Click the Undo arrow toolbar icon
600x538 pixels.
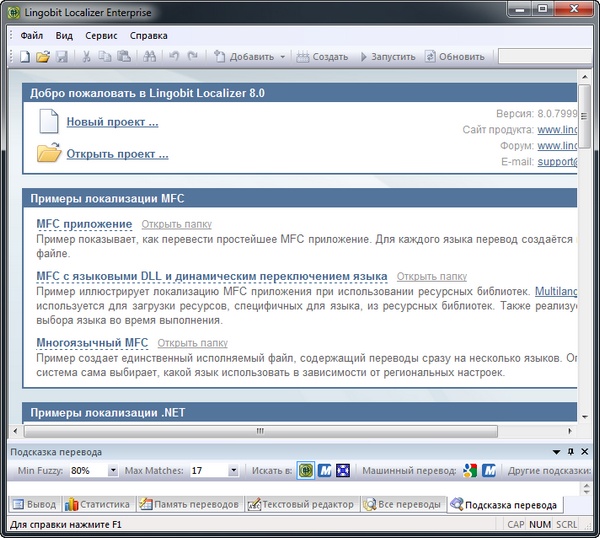click(174, 57)
